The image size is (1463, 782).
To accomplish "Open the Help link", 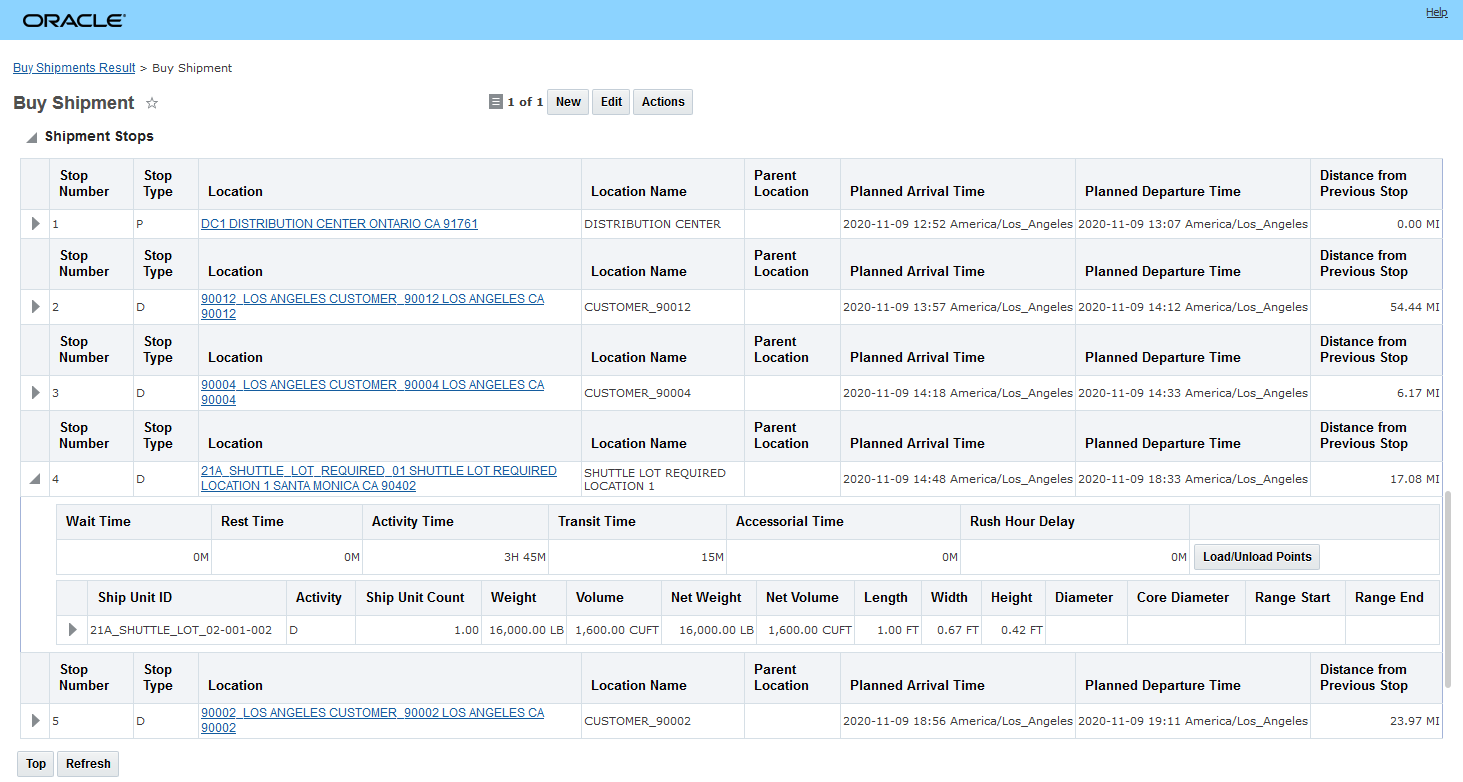I will (1436, 12).
